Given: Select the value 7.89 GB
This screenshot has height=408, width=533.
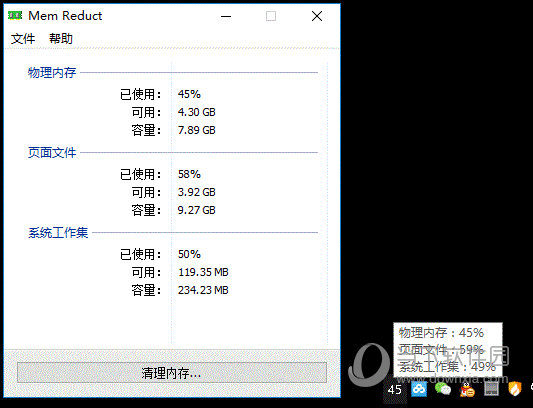Looking at the screenshot, I should click(x=197, y=130).
